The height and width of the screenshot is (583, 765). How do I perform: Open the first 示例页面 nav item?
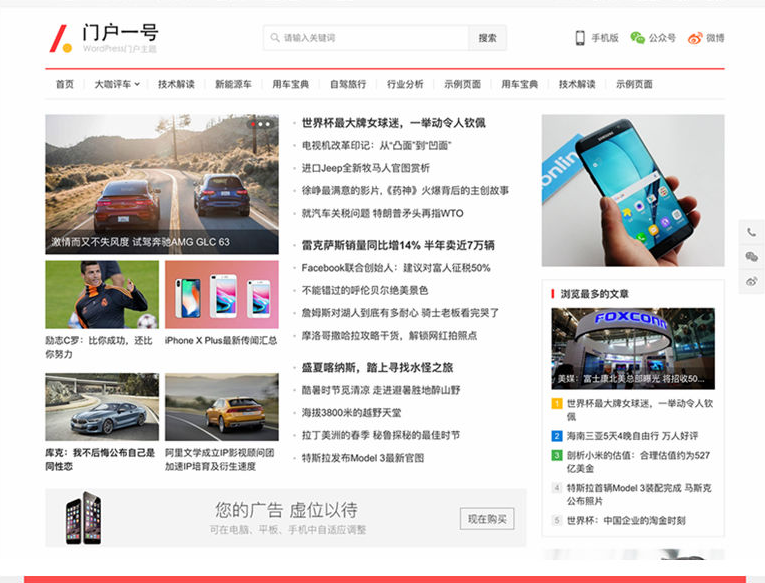pos(463,84)
